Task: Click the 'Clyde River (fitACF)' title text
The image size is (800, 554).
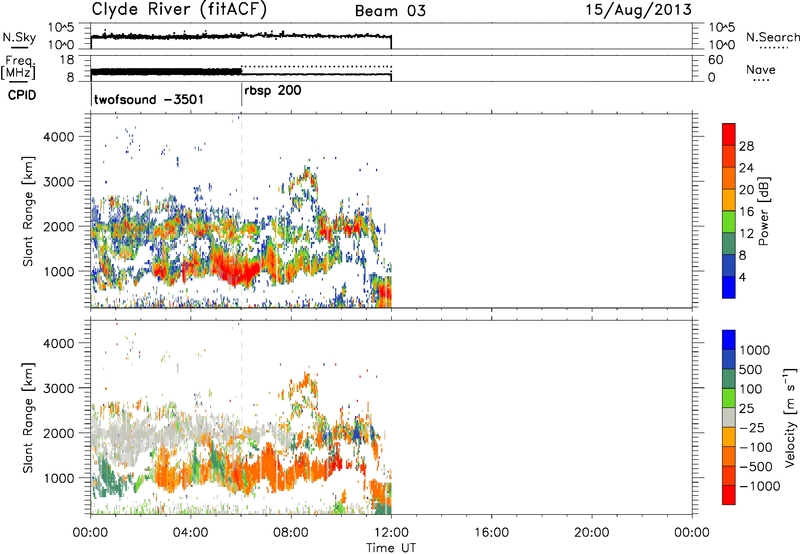Action: 179,10
